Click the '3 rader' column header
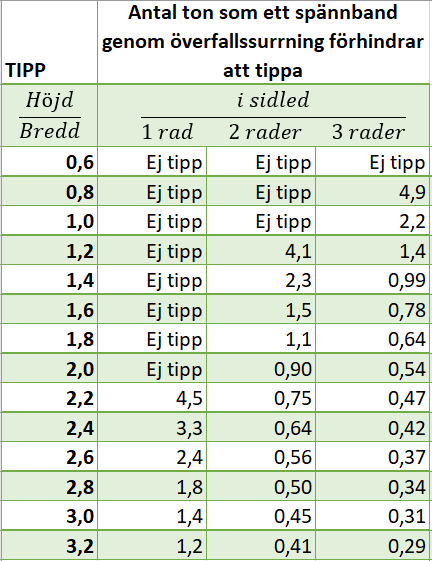The height and width of the screenshot is (561, 432). pyautogui.click(x=368, y=132)
